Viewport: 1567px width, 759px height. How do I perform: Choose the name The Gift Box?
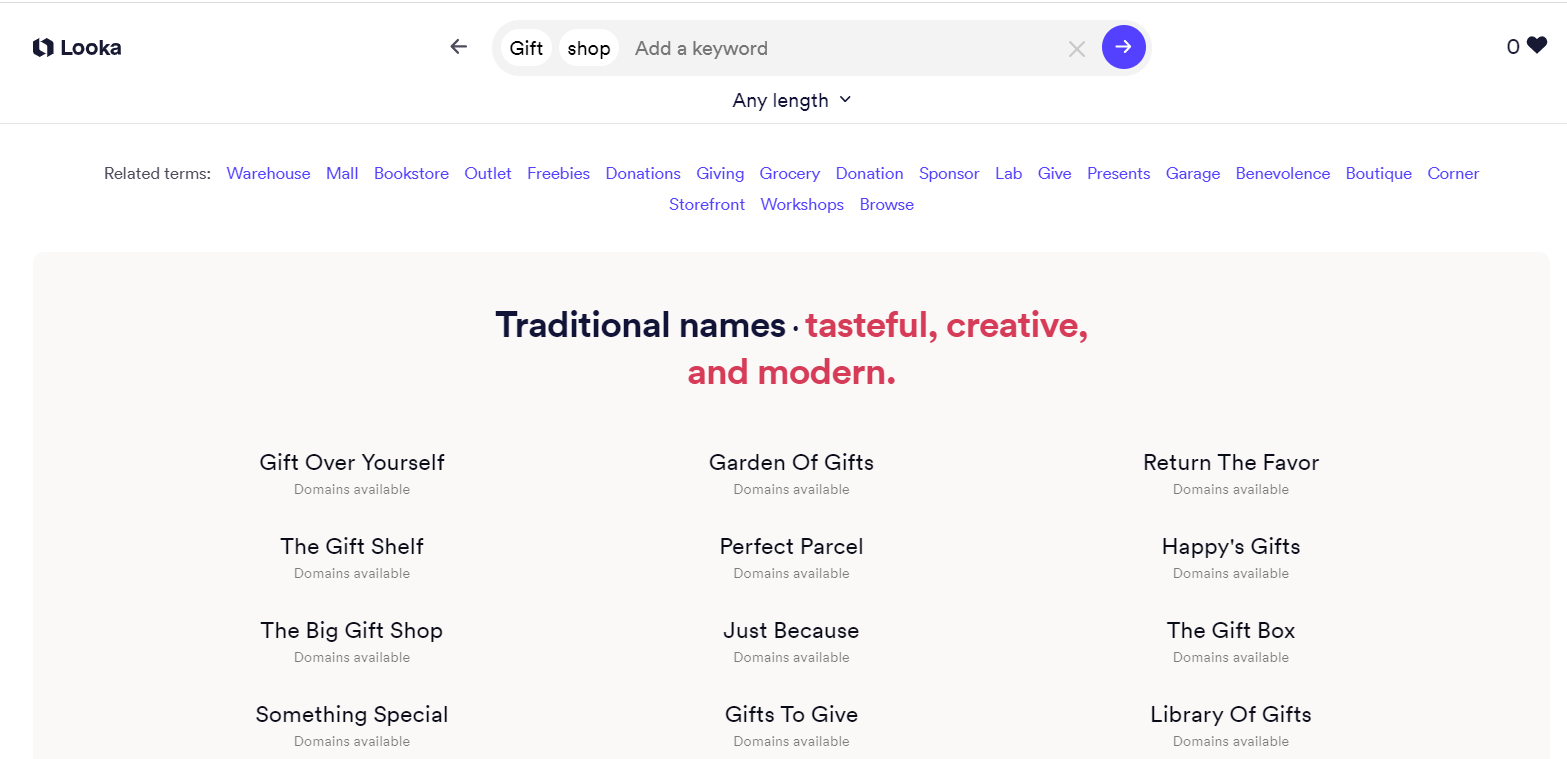(1231, 630)
